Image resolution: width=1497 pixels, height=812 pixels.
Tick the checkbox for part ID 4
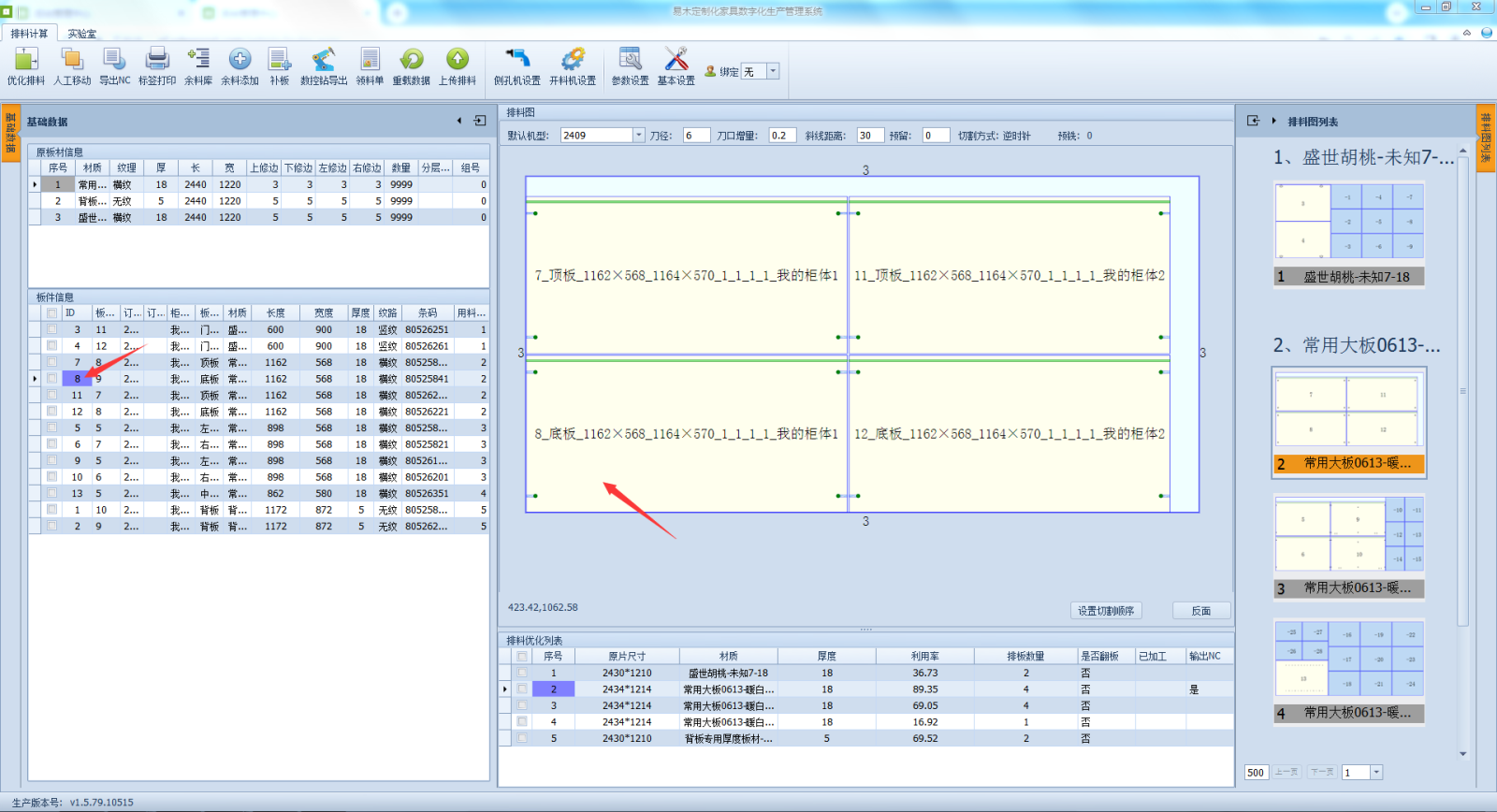coord(52,346)
